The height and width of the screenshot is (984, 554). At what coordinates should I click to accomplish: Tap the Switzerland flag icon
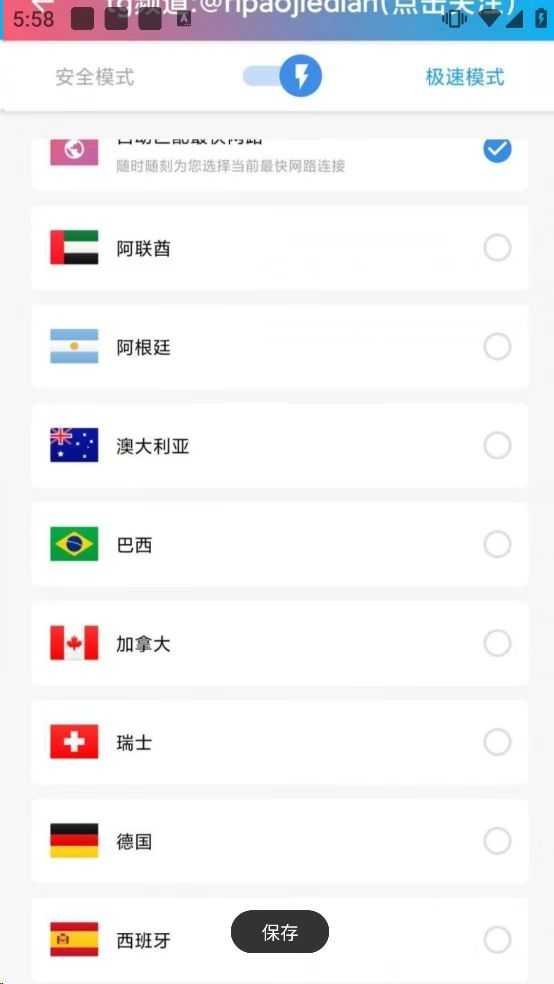pyautogui.click(x=74, y=742)
